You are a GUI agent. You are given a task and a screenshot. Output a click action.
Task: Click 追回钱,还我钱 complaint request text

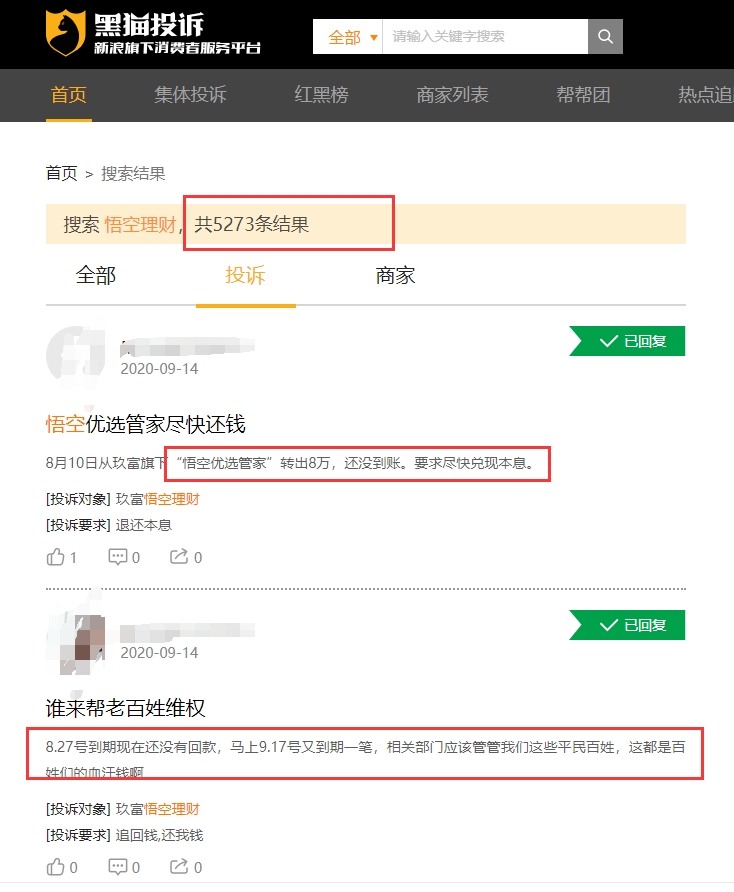(159, 835)
